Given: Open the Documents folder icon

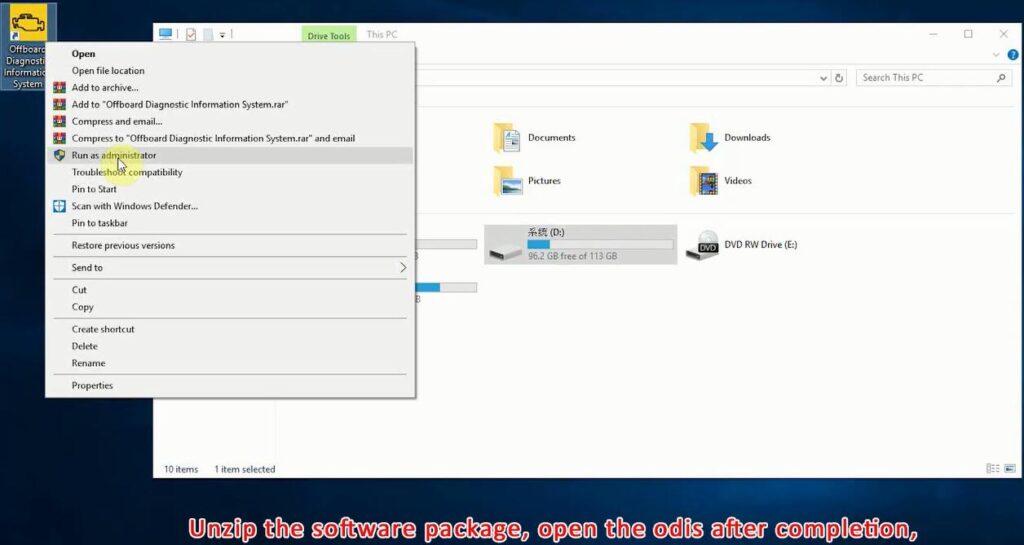Looking at the screenshot, I should tap(507, 138).
